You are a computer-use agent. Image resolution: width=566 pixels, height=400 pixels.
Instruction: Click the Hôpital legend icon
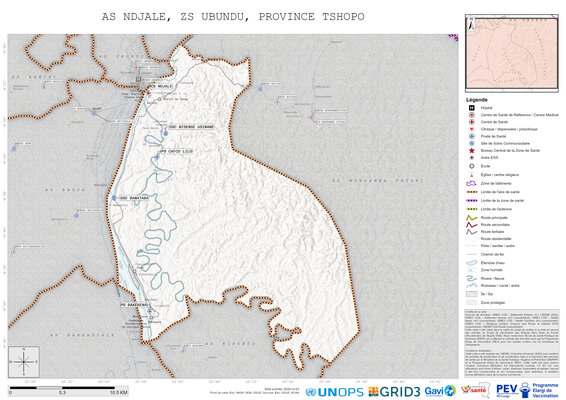tap(471, 108)
